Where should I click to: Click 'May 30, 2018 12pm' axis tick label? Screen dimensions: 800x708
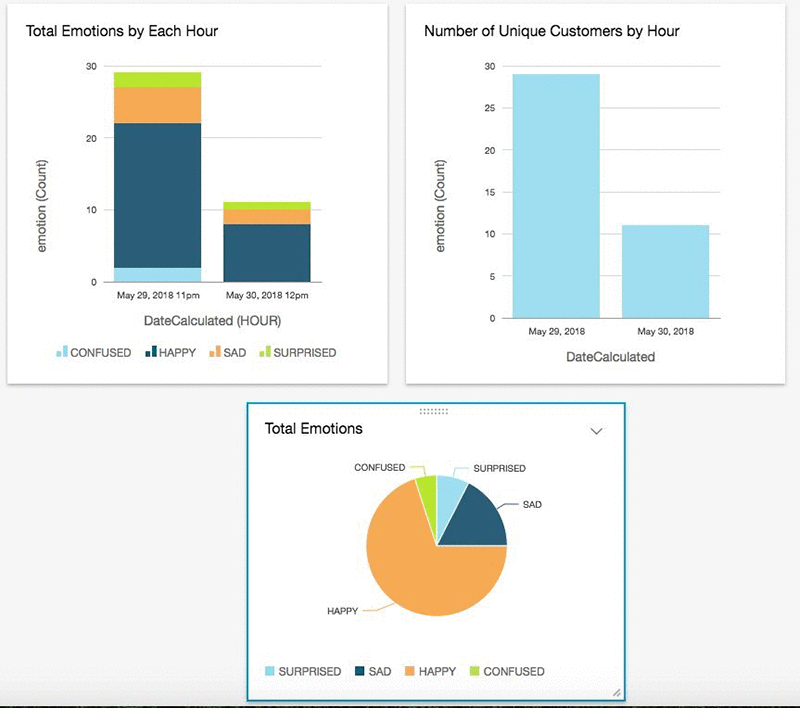pyautogui.click(x=267, y=295)
